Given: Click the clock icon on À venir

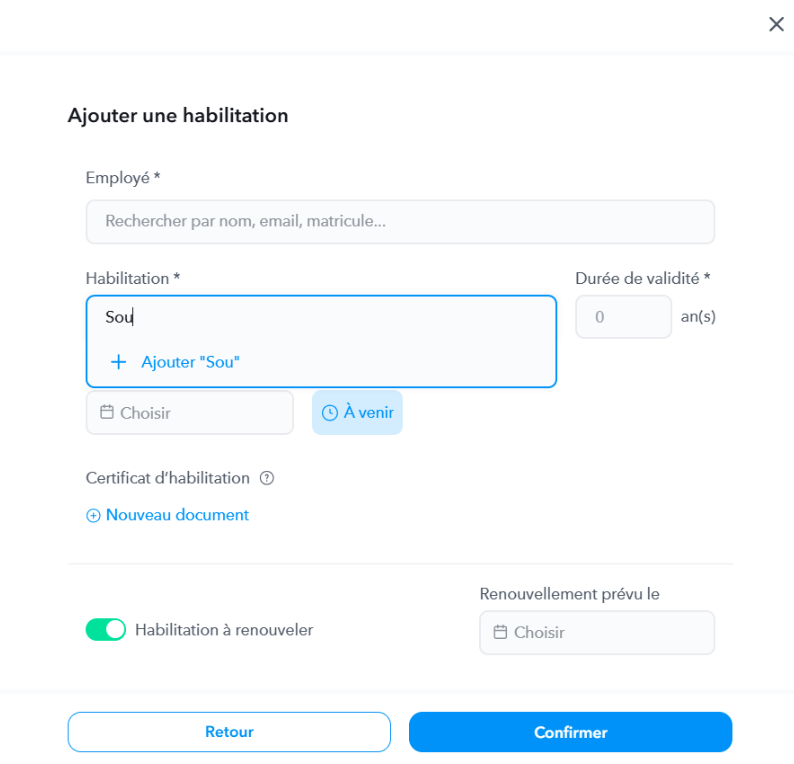Looking at the screenshot, I should click(x=330, y=413).
